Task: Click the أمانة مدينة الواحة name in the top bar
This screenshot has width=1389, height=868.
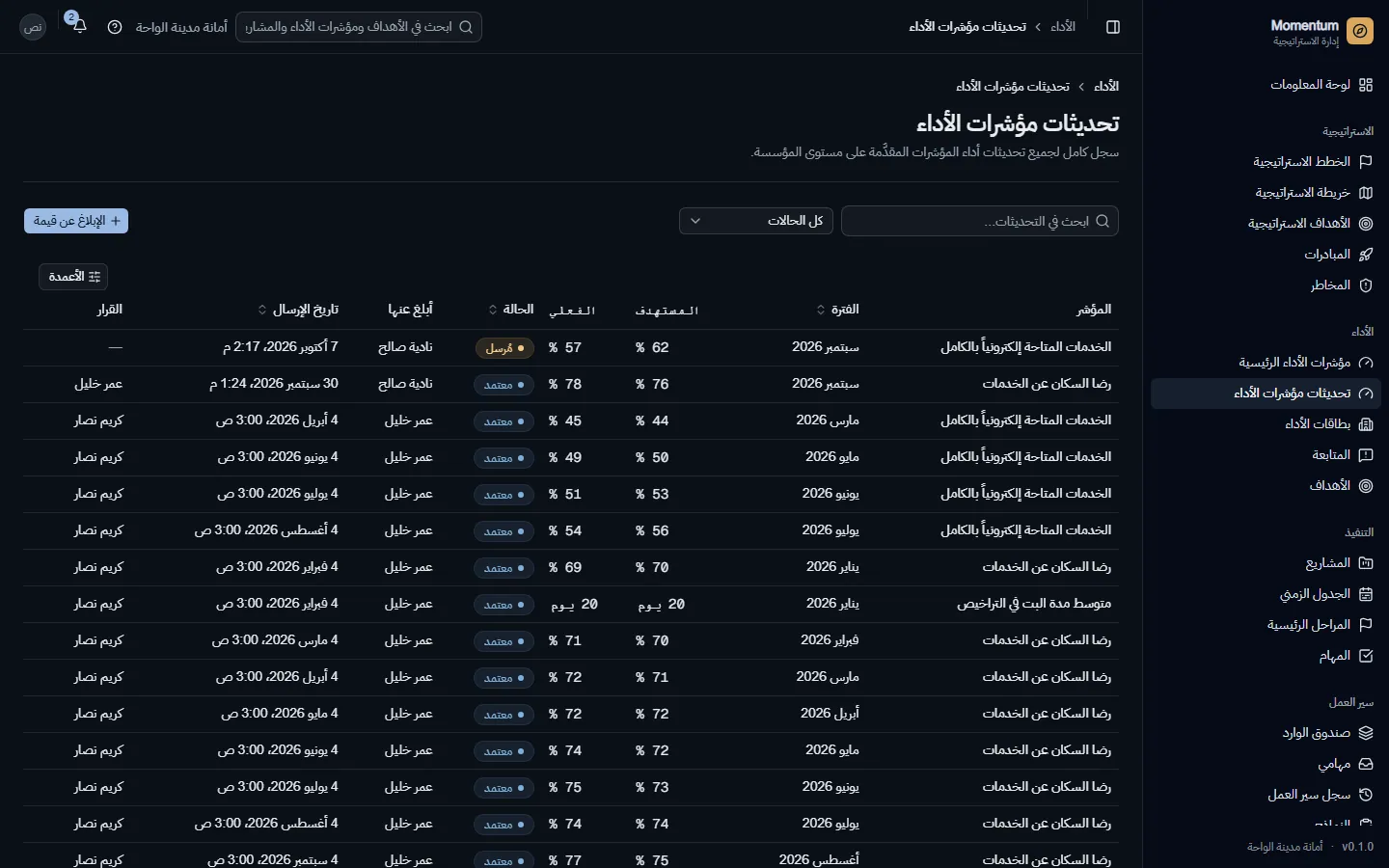Action: pyautogui.click(x=181, y=27)
